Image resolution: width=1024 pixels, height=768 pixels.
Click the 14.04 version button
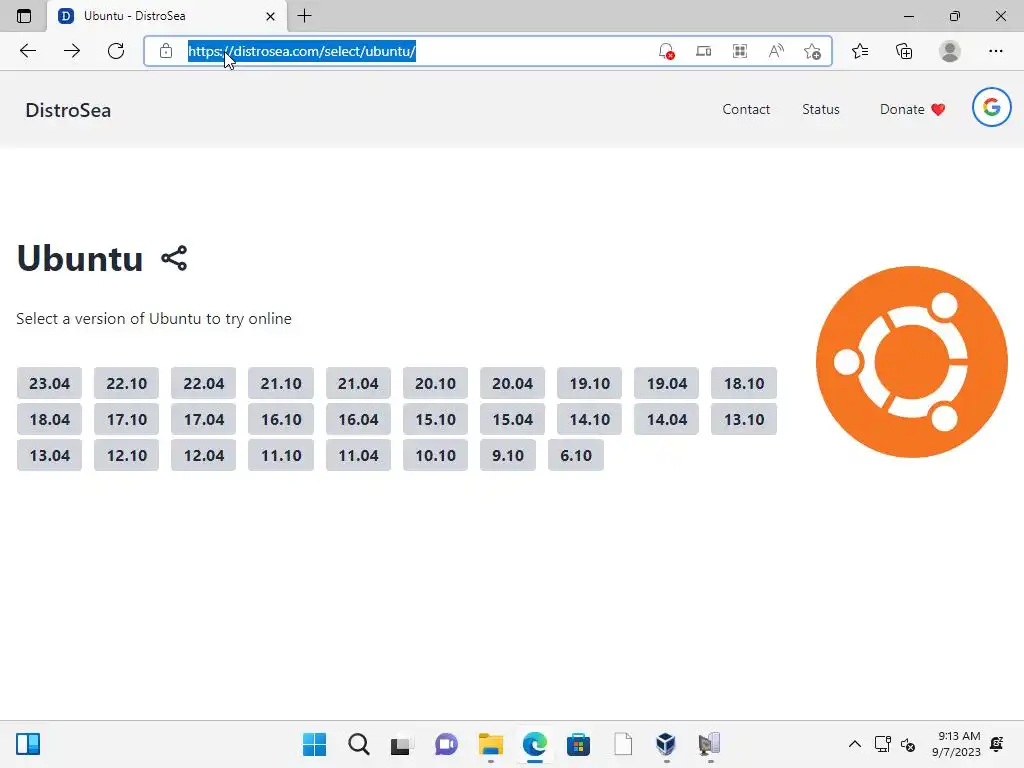(667, 419)
